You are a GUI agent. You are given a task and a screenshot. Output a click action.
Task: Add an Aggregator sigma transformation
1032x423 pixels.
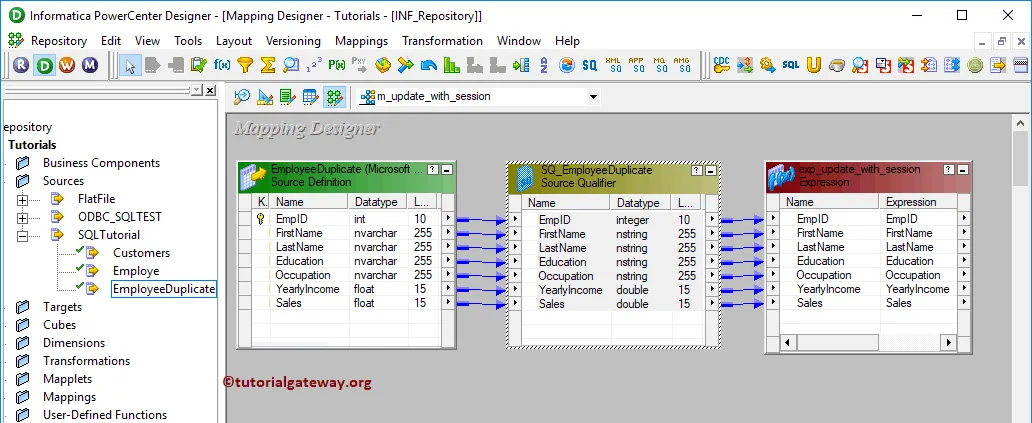[x=267, y=65]
